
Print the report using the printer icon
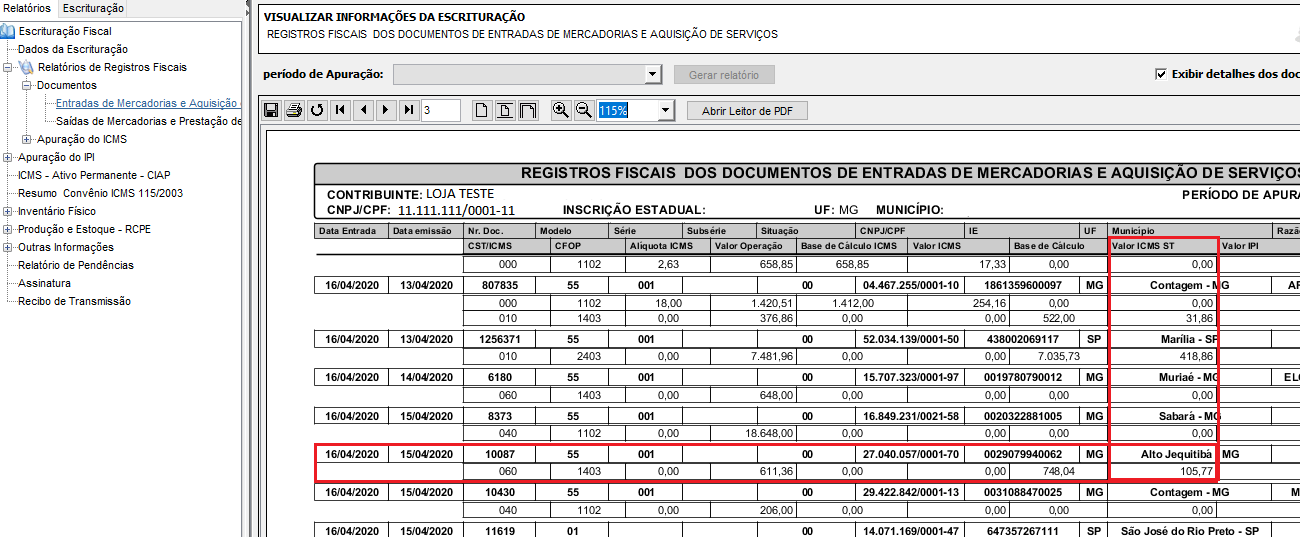(x=294, y=110)
